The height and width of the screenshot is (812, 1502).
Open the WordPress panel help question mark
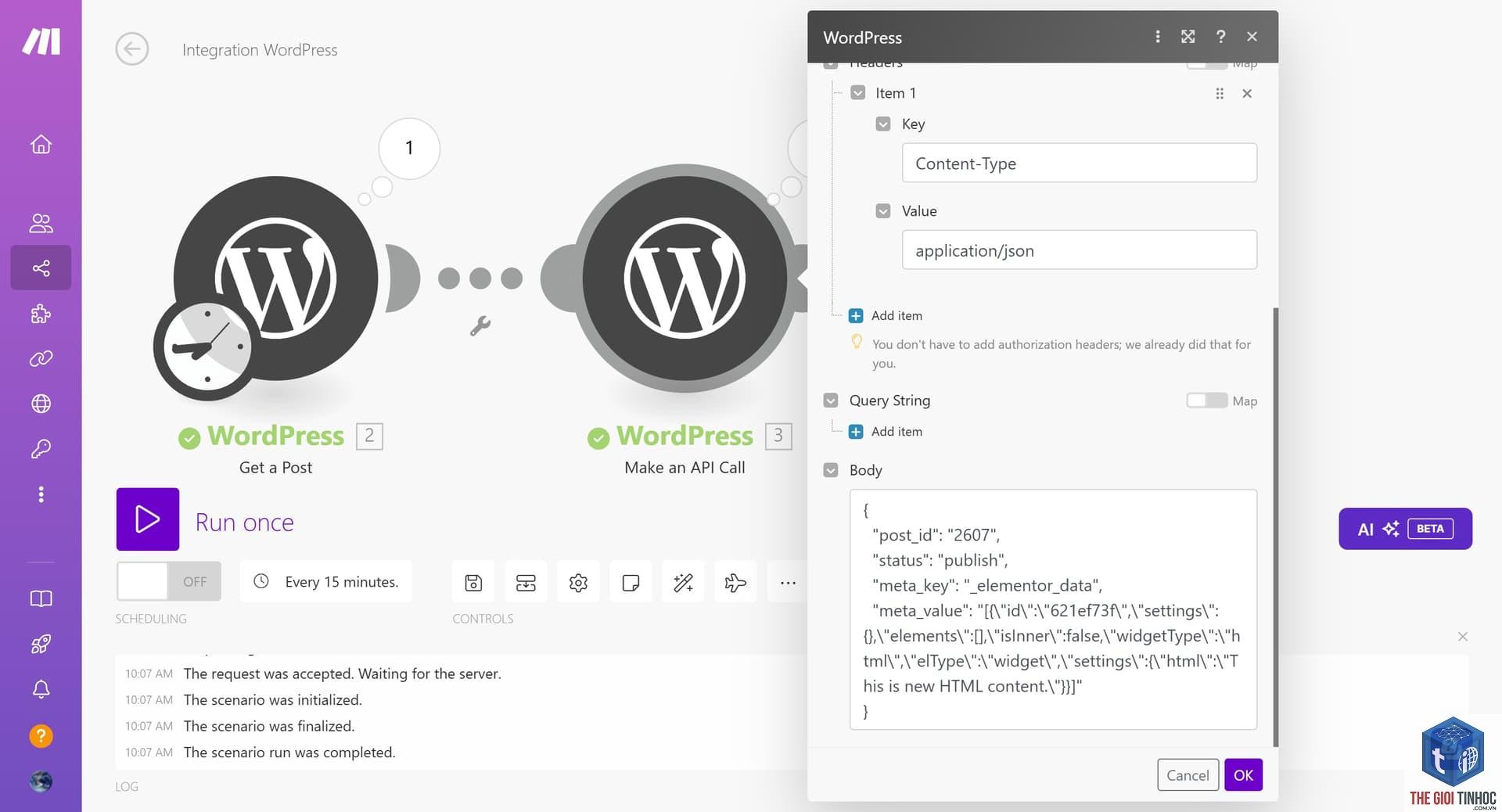point(1220,37)
